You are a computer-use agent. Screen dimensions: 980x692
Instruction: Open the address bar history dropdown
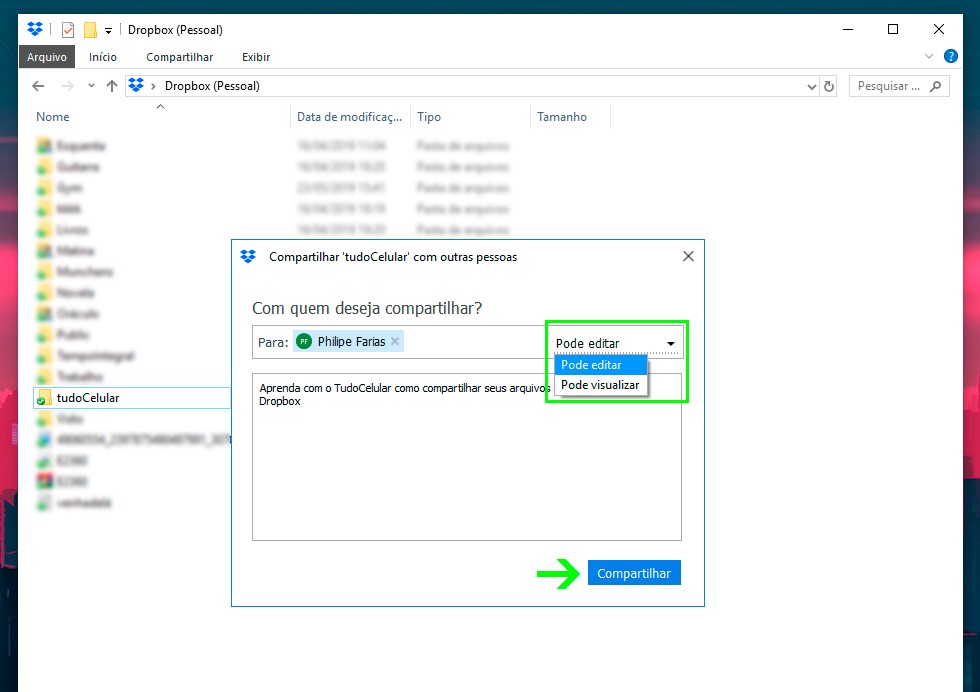click(x=812, y=87)
